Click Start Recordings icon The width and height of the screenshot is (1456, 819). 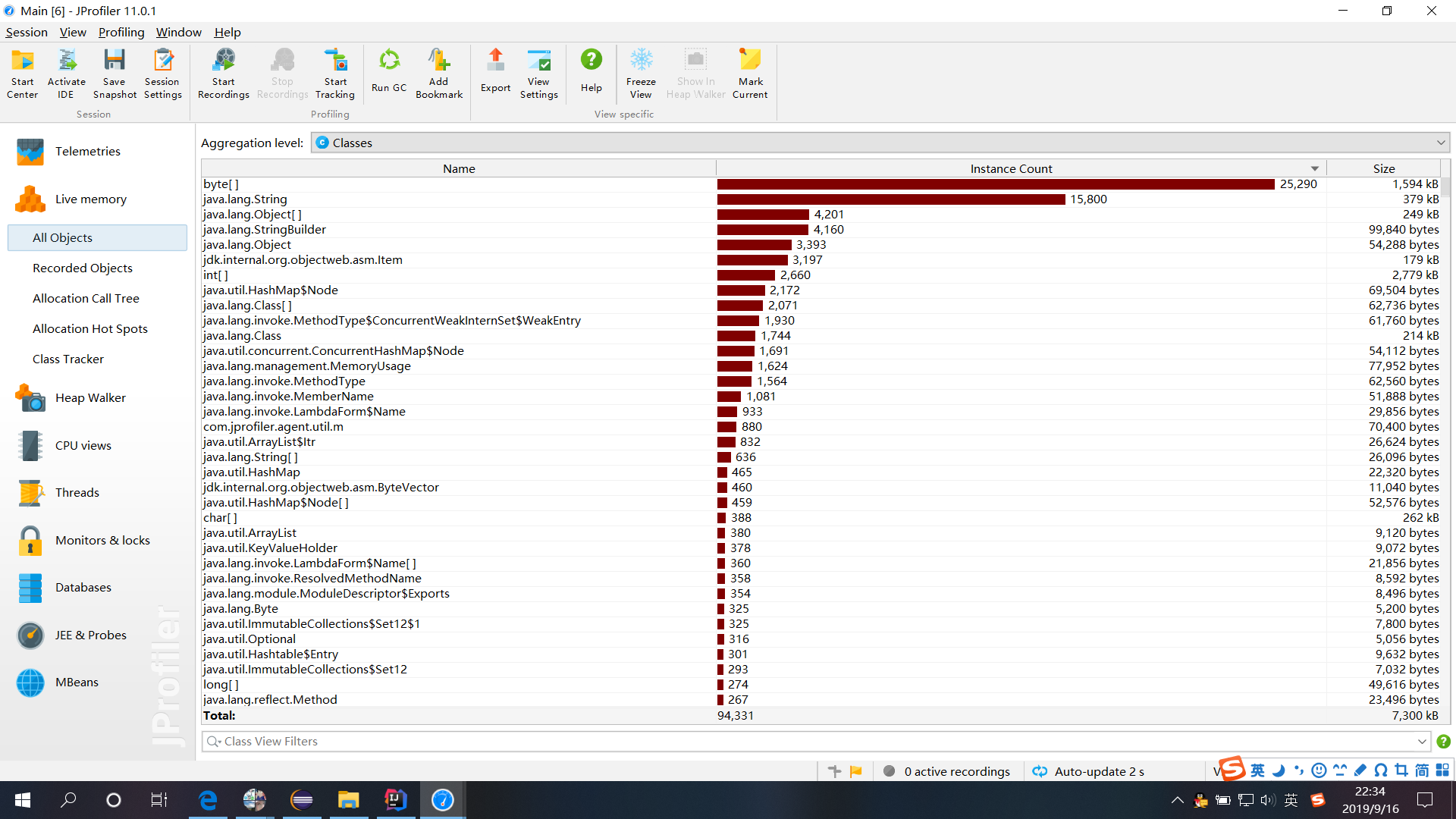click(223, 74)
